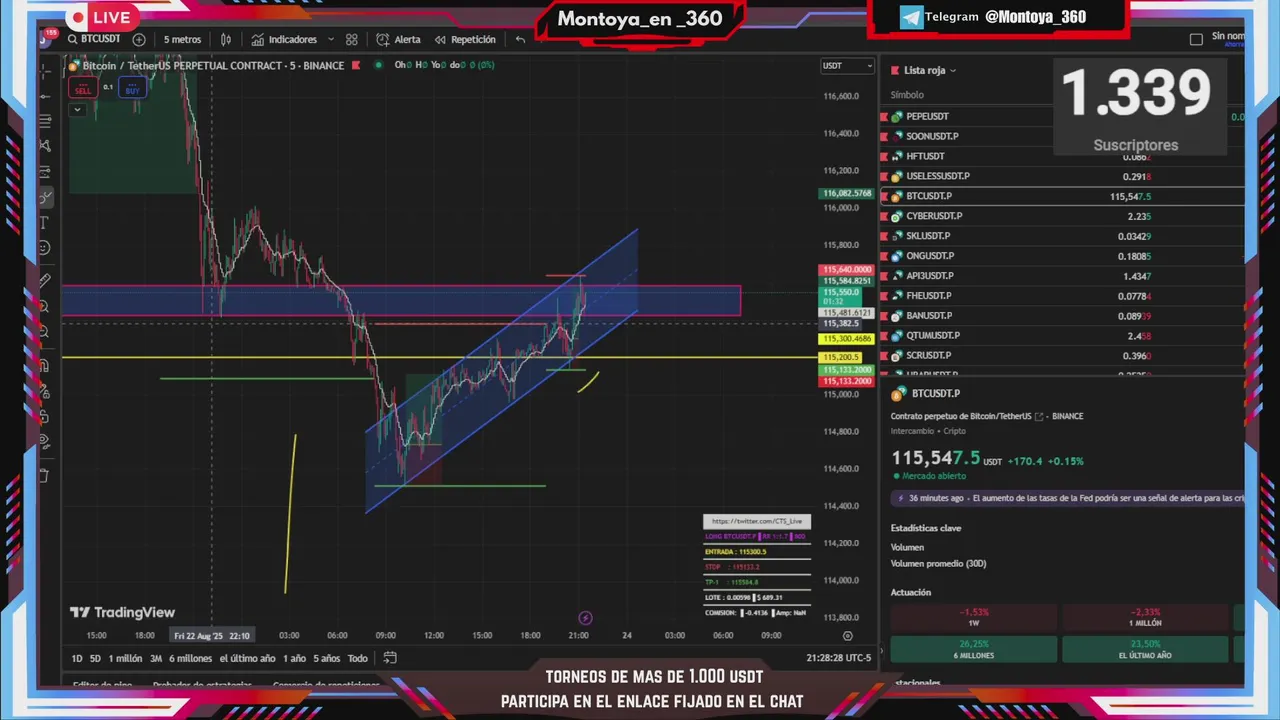Click the 115,640.0000 red price label
1280x720 pixels.
coord(846,270)
